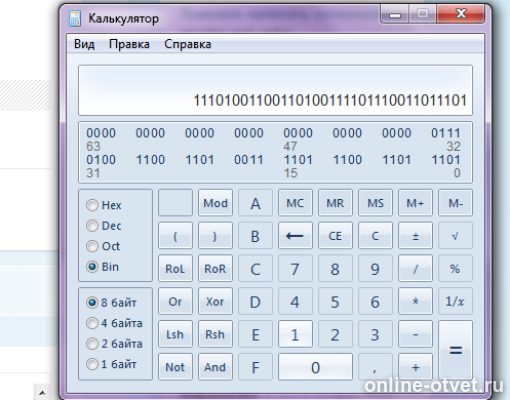Click the equals button
The image size is (510, 400).
455,350
